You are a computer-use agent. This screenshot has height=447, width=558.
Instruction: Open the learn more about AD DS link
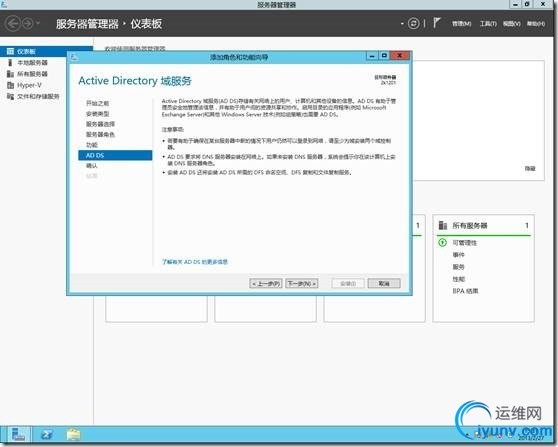(195, 262)
